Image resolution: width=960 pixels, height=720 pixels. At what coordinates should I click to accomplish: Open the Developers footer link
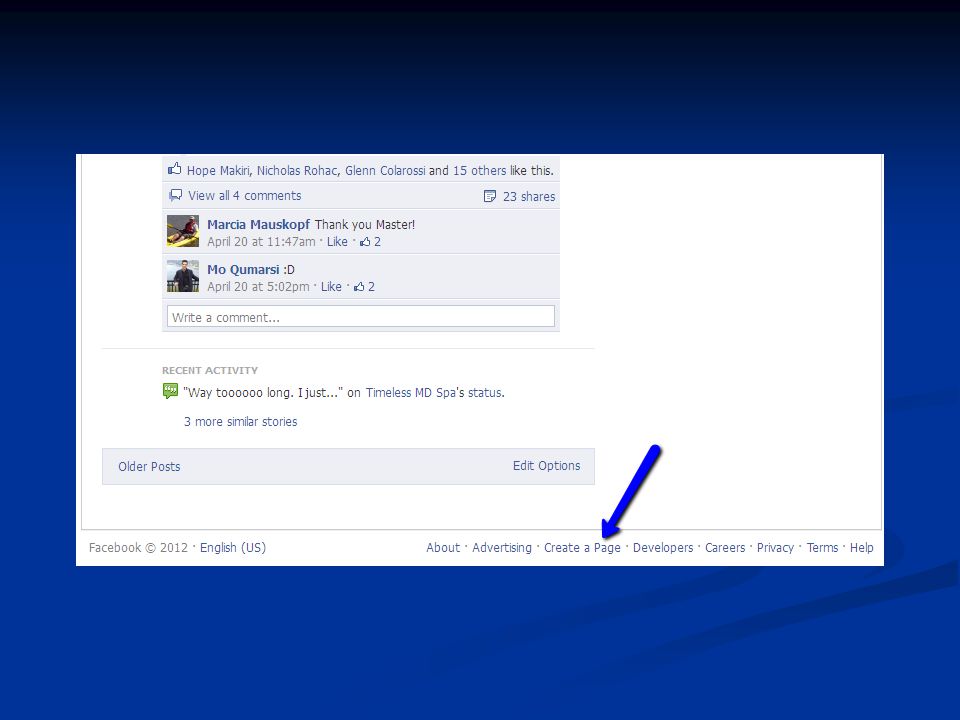point(663,547)
